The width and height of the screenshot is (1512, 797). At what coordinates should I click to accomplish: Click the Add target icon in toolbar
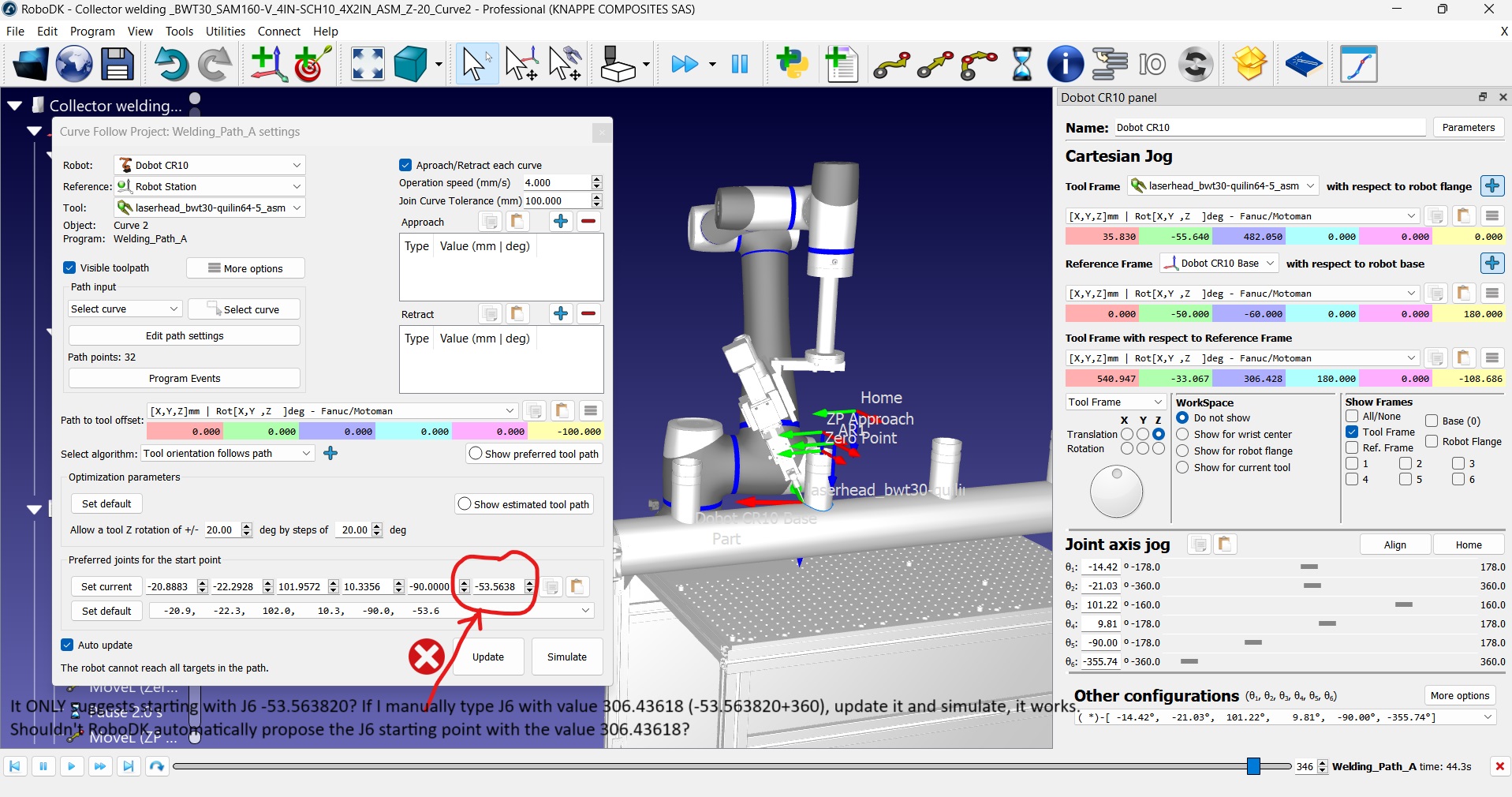tap(312, 64)
